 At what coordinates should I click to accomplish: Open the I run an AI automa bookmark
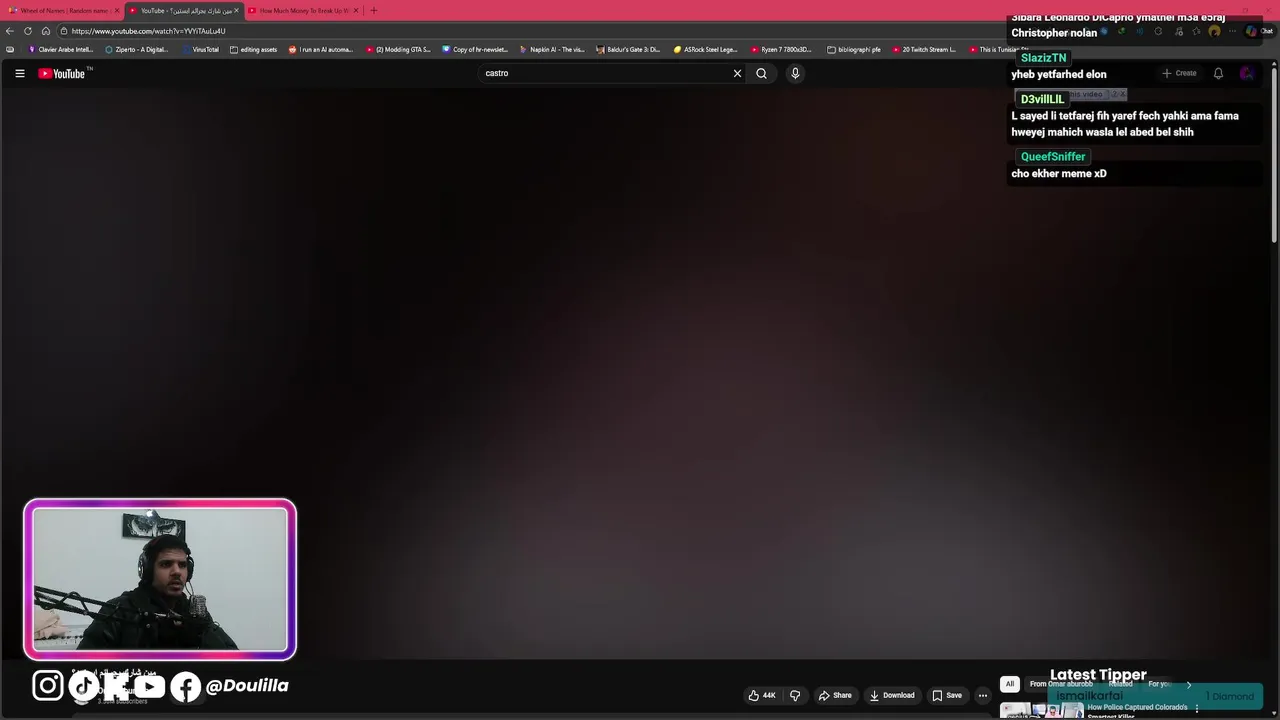321,49
